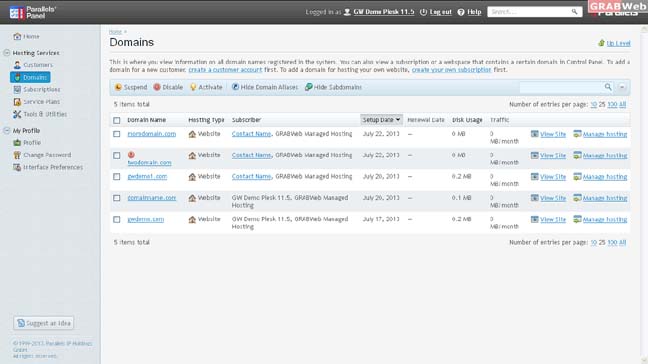Click the Disable toolbar button

[168, 87]
